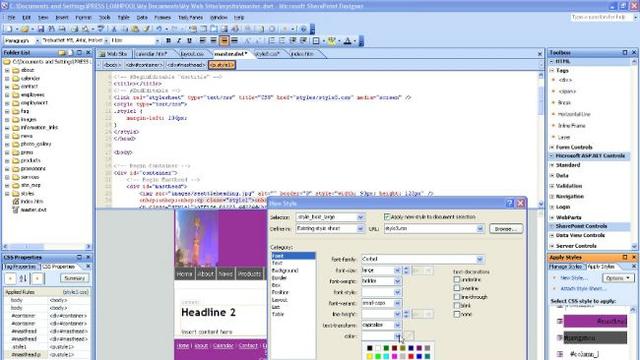Screen dimensions: 640x360
Task: Click the masthead style preview in Apply Styles
Action: click(x=595, y=321)
